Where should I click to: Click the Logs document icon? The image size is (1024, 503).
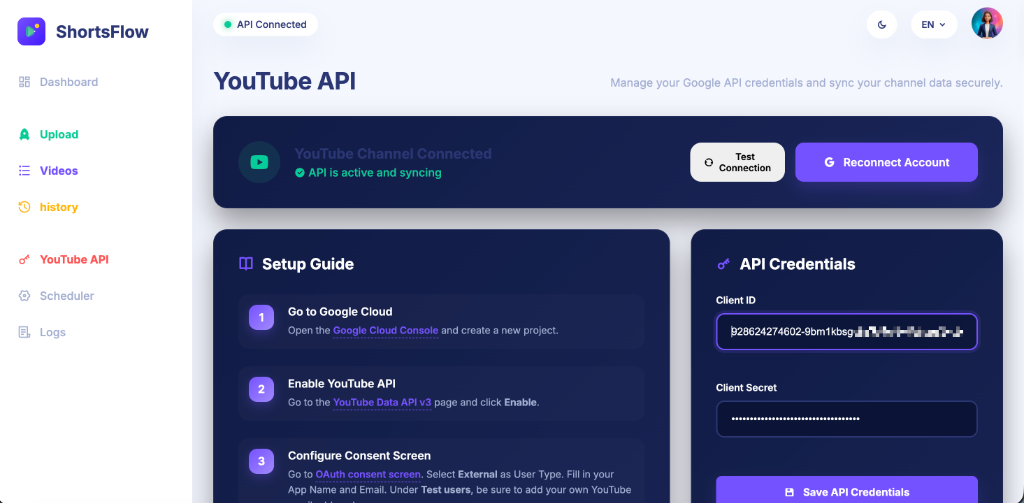pos(24,333)
